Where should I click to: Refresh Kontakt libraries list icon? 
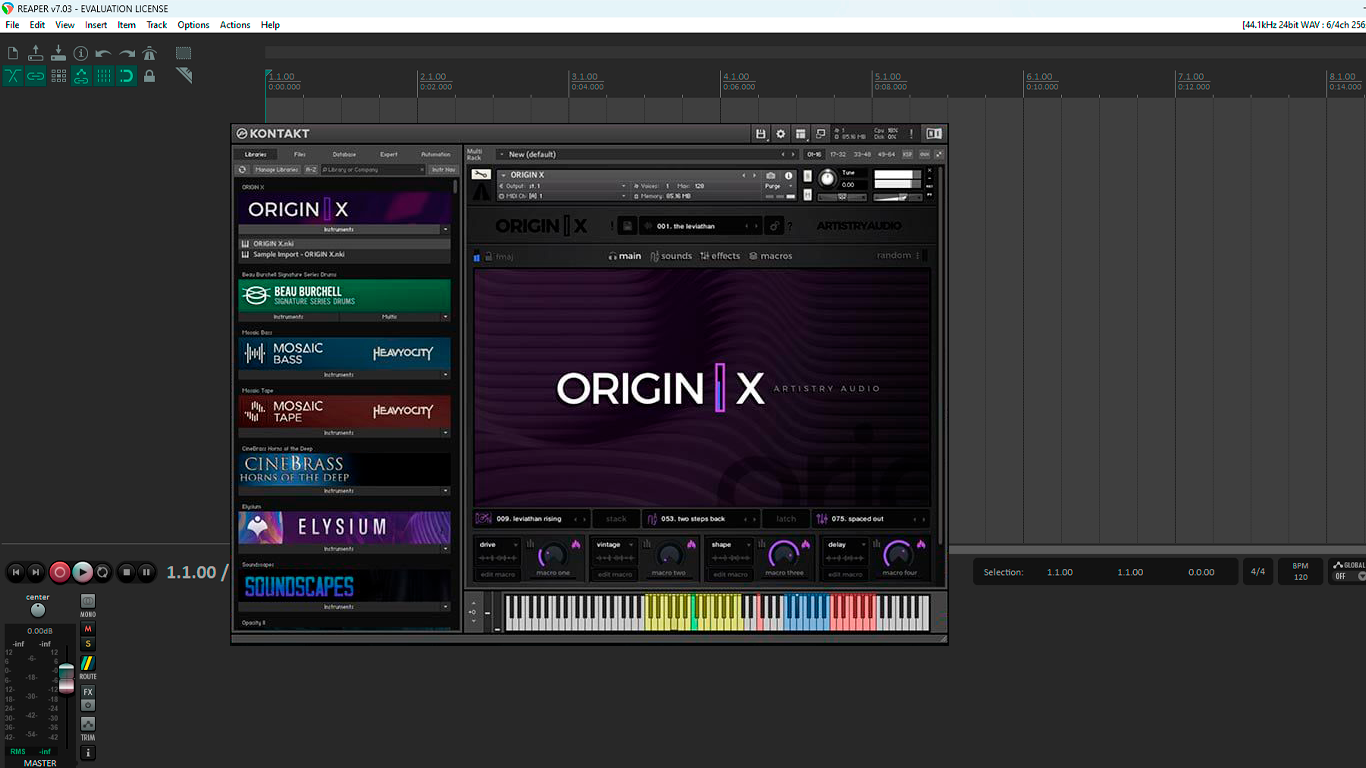[243, 170]
